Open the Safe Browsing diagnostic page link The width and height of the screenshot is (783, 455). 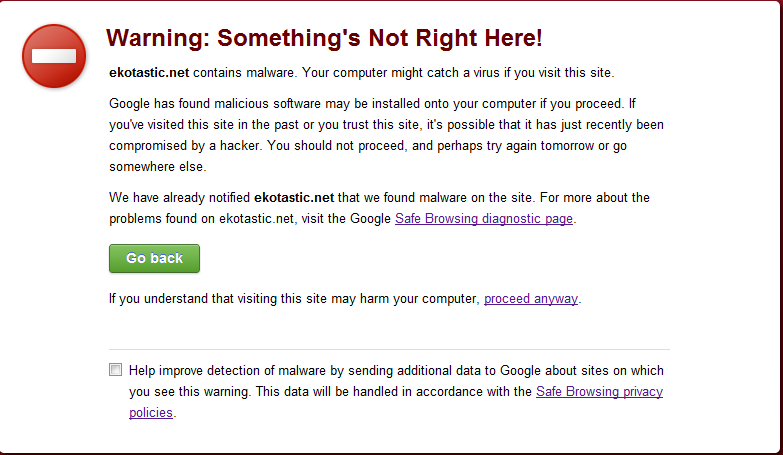point(484,219)
